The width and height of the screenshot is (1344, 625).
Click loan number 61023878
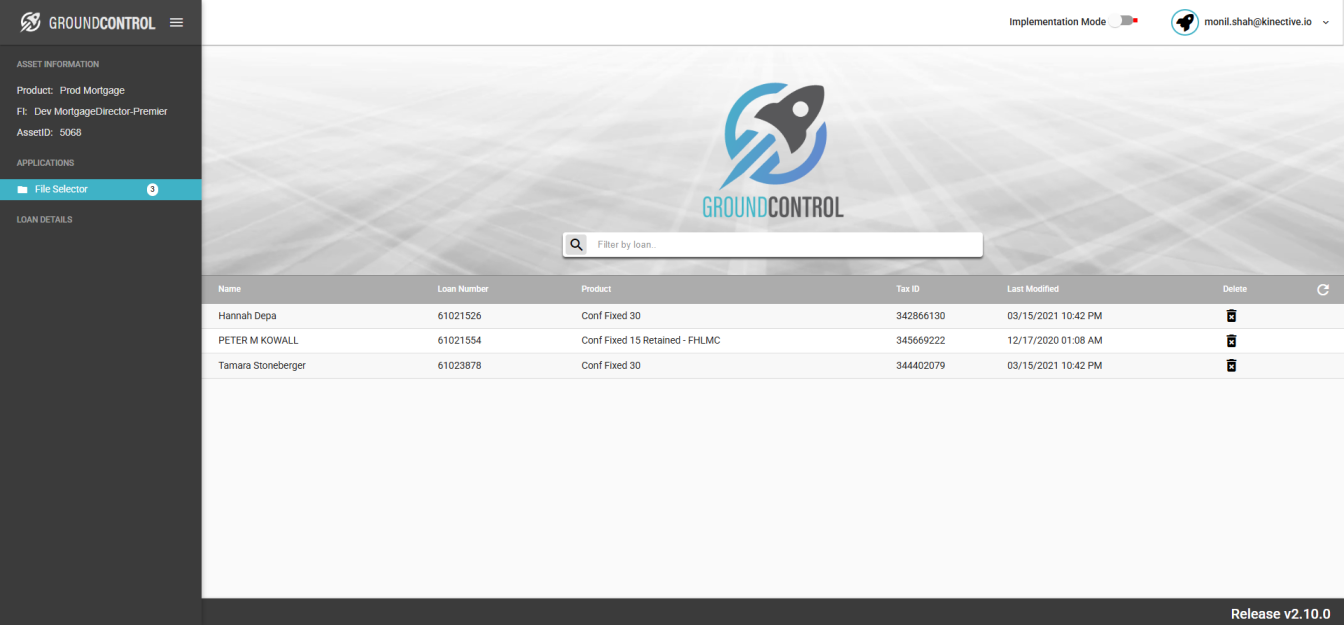pyautogui.click(x=460, y=366)
